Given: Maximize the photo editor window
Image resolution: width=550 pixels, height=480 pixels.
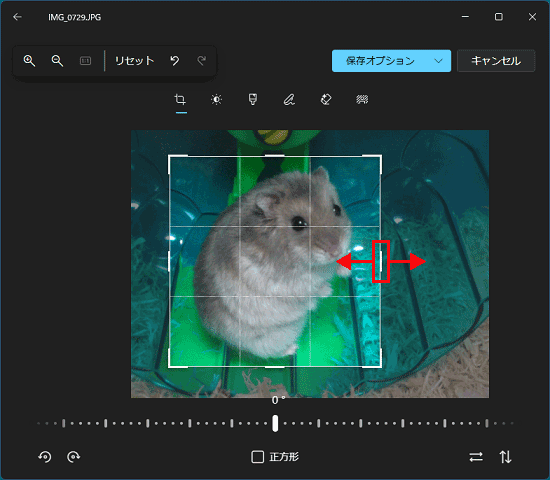Looking at the screenshot, I should 498,16.
